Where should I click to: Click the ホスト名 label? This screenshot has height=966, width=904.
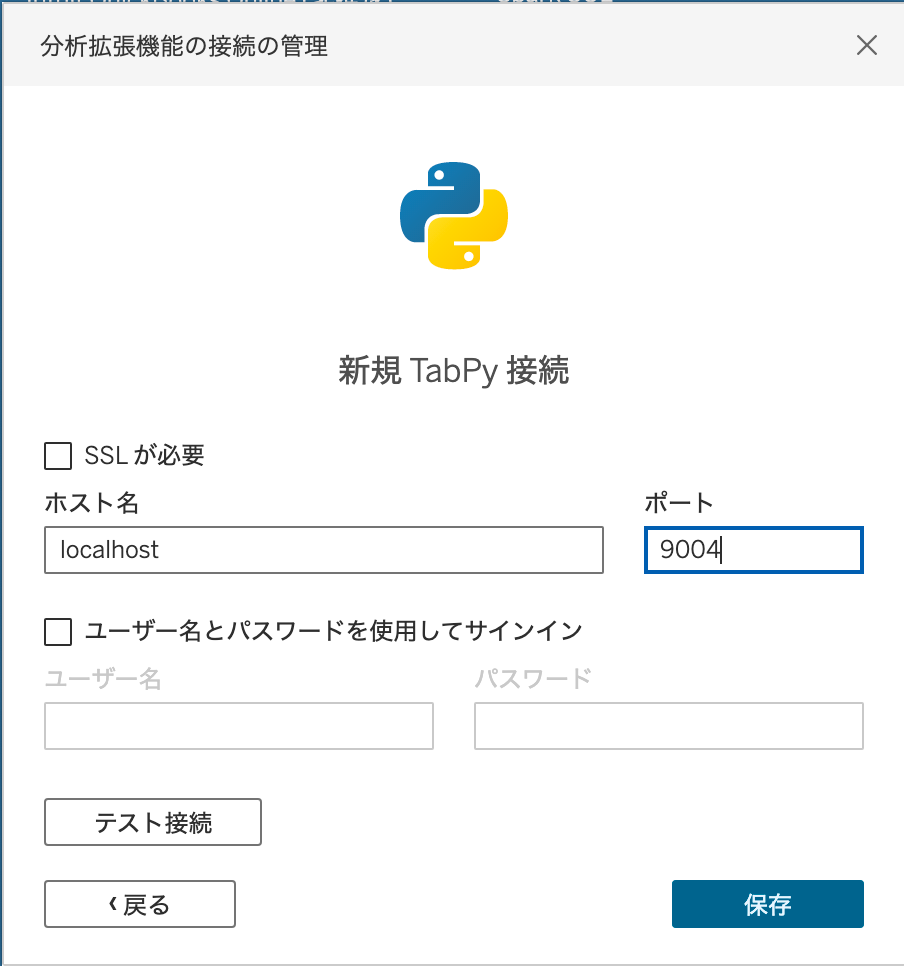point(92,503)
